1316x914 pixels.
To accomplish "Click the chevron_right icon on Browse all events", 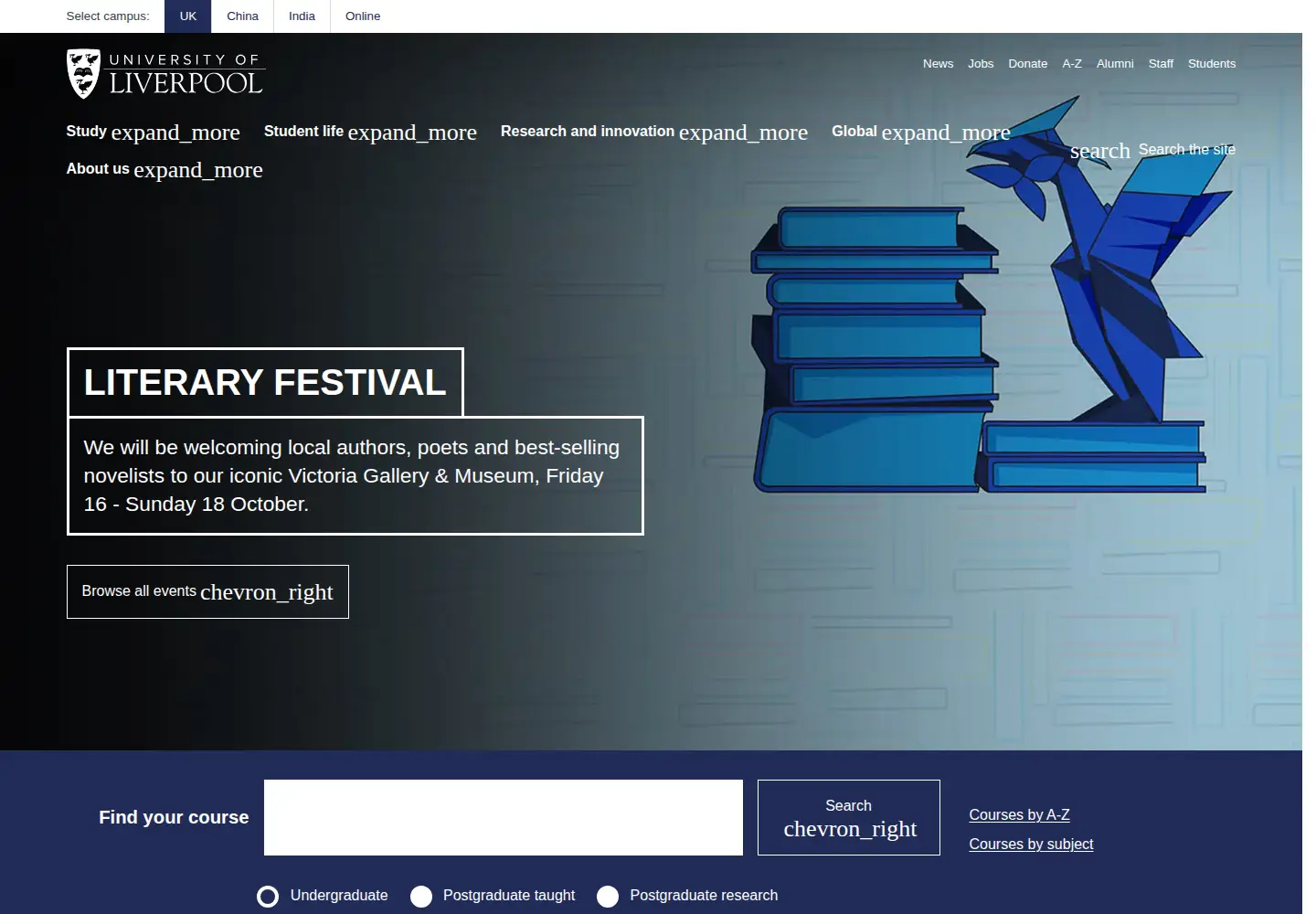I will point(267,592).
